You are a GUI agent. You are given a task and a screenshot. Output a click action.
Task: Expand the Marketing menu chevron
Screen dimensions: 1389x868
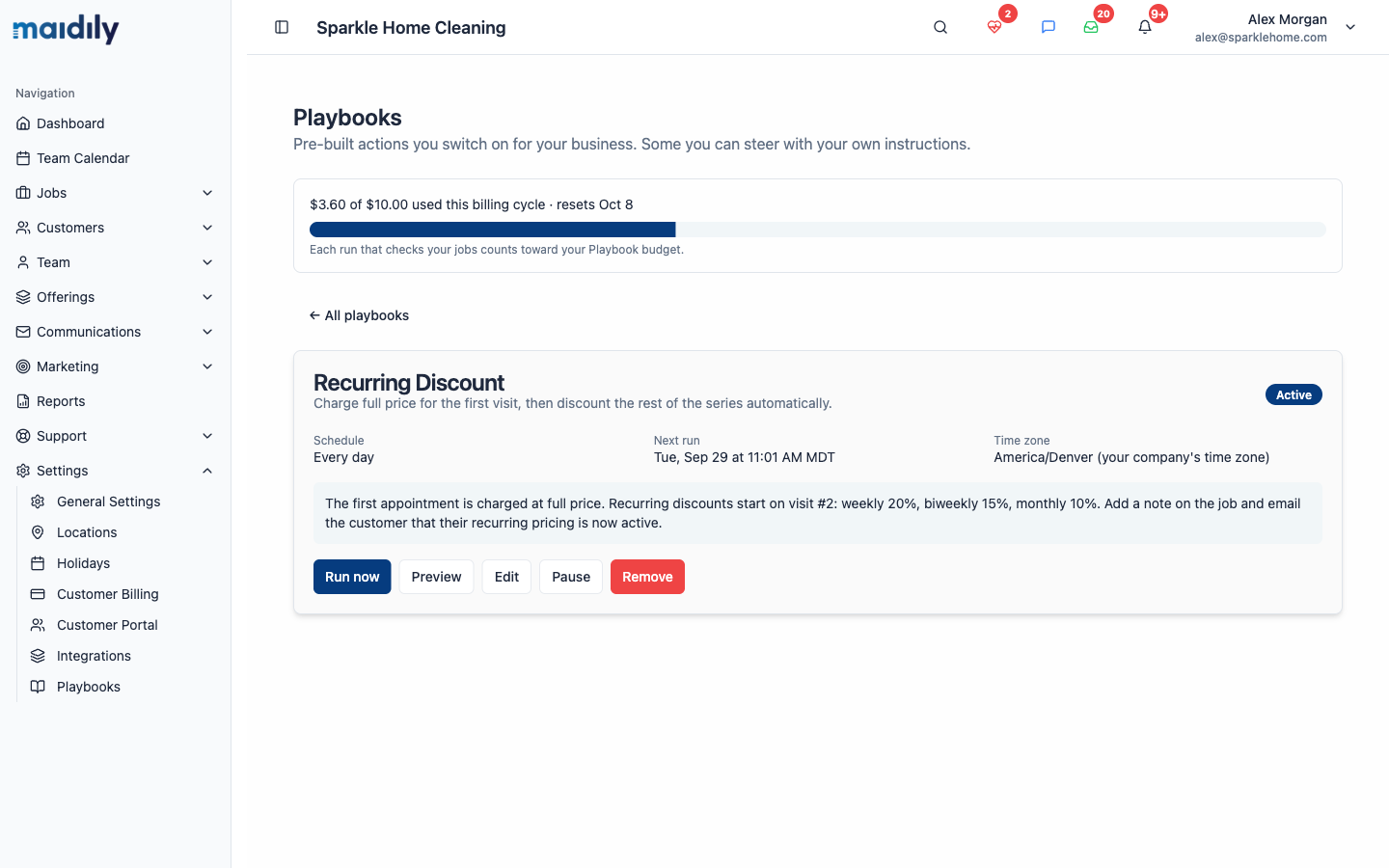point(207,366)
